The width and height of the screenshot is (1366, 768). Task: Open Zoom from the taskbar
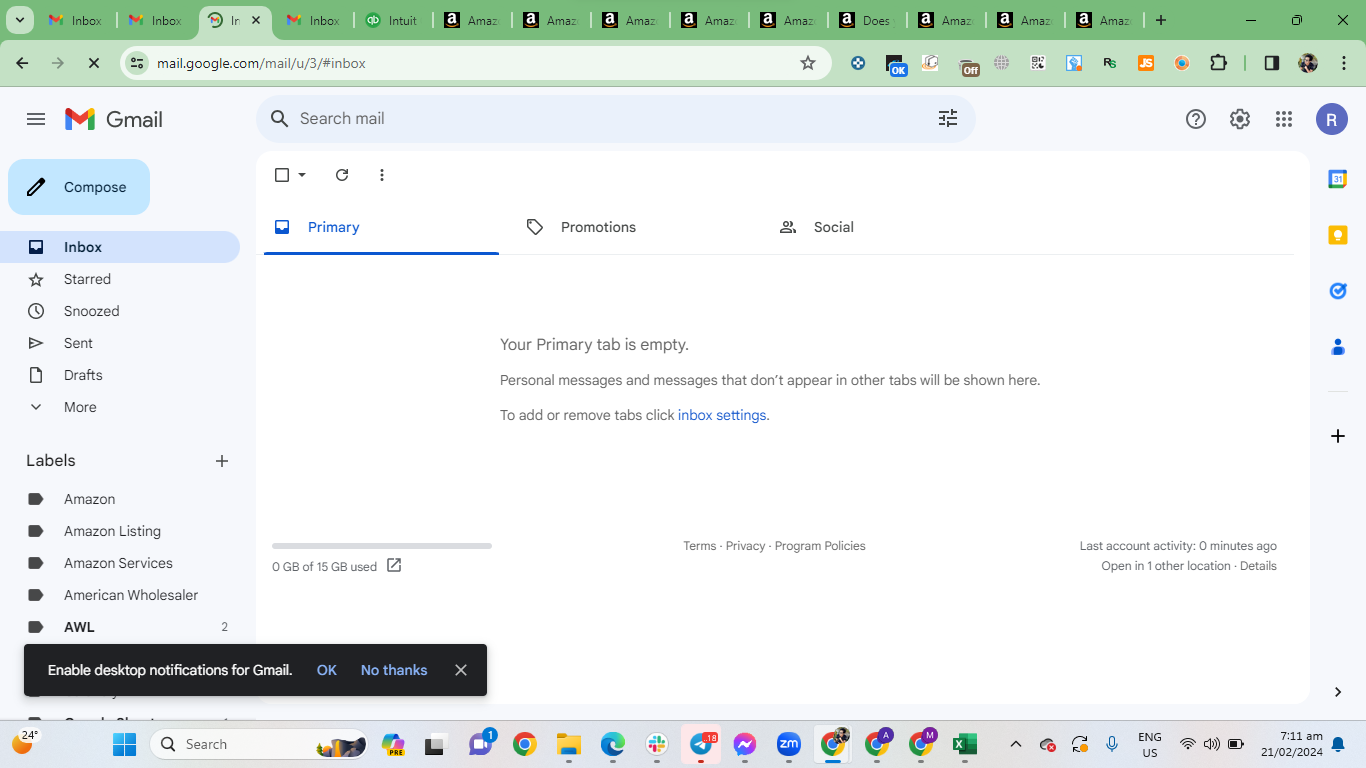pos(789,744)
